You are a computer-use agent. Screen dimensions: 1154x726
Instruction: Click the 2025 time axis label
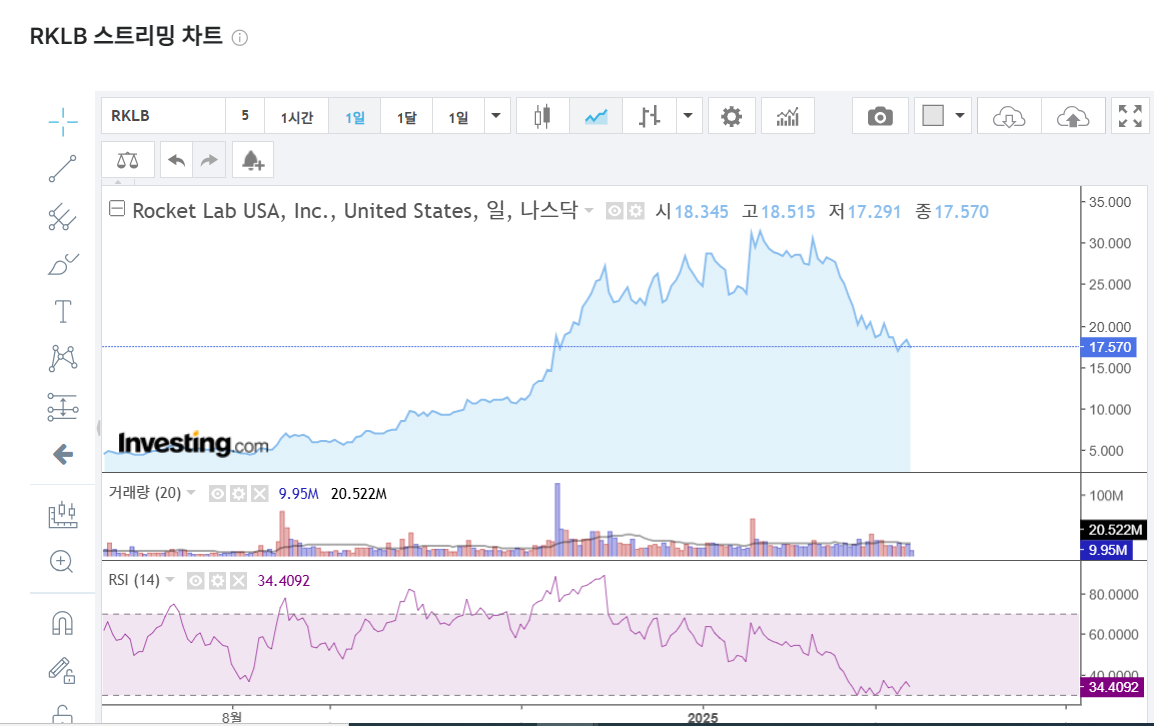[703, 718]
